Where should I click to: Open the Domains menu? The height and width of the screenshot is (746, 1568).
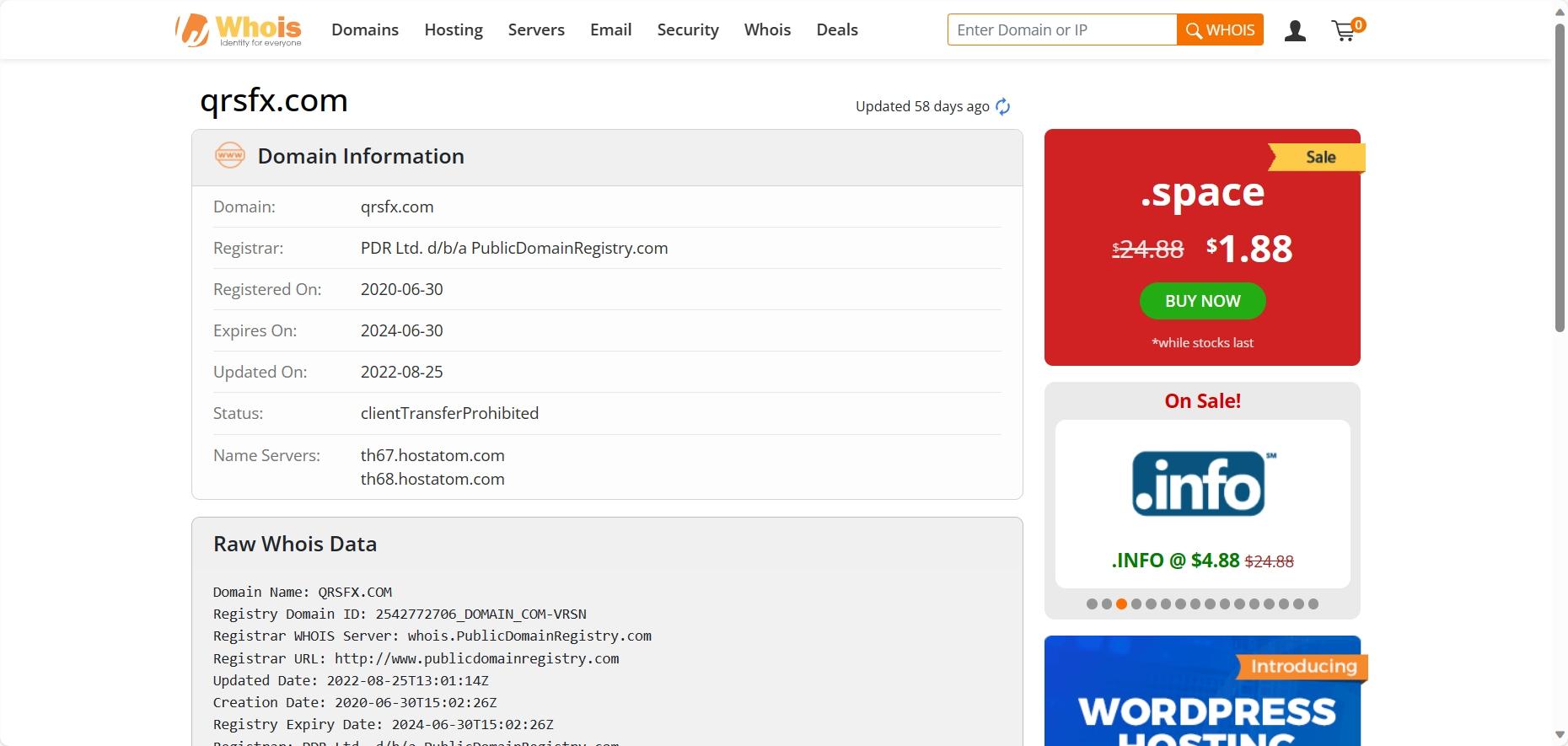tap(365, 30)
